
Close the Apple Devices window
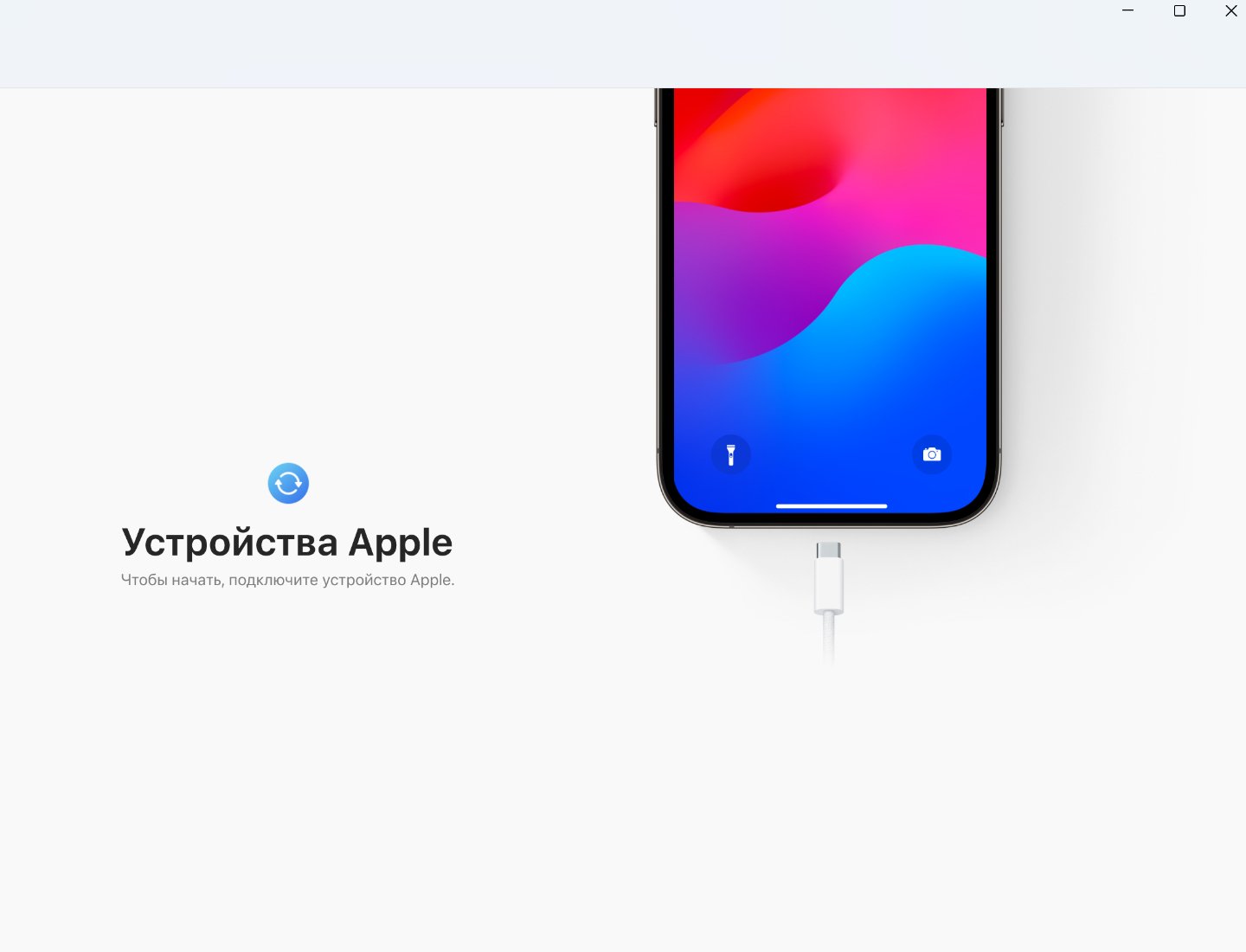[1230, 10]
